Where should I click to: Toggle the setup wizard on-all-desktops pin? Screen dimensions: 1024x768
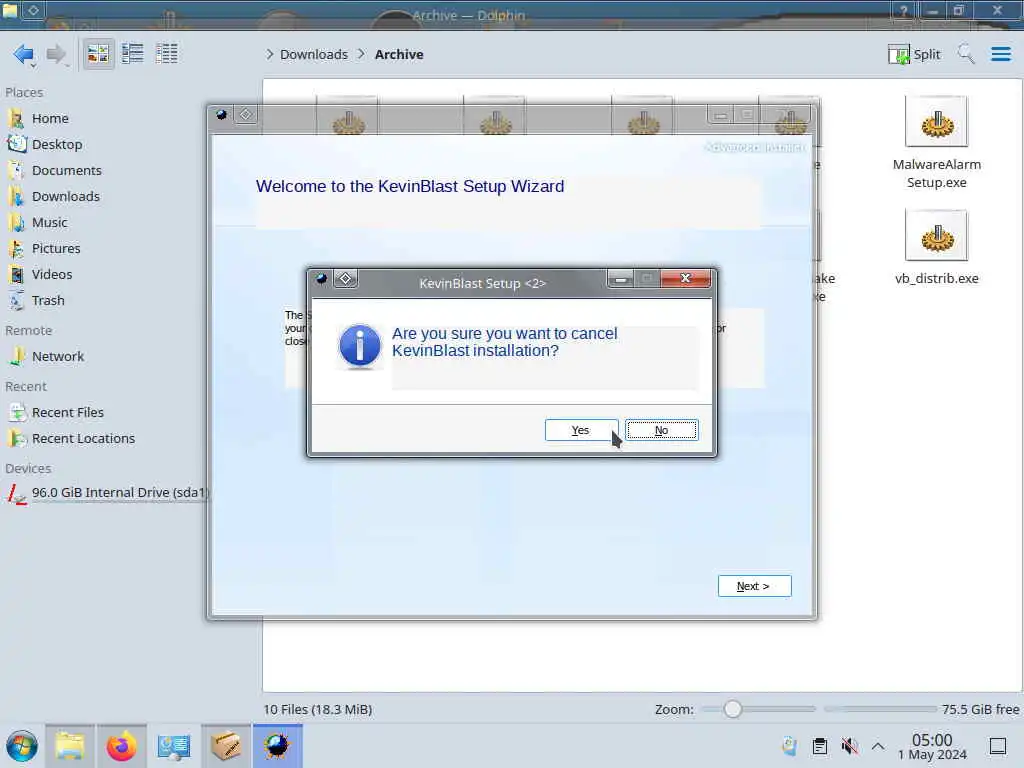[x=246, y=115]
